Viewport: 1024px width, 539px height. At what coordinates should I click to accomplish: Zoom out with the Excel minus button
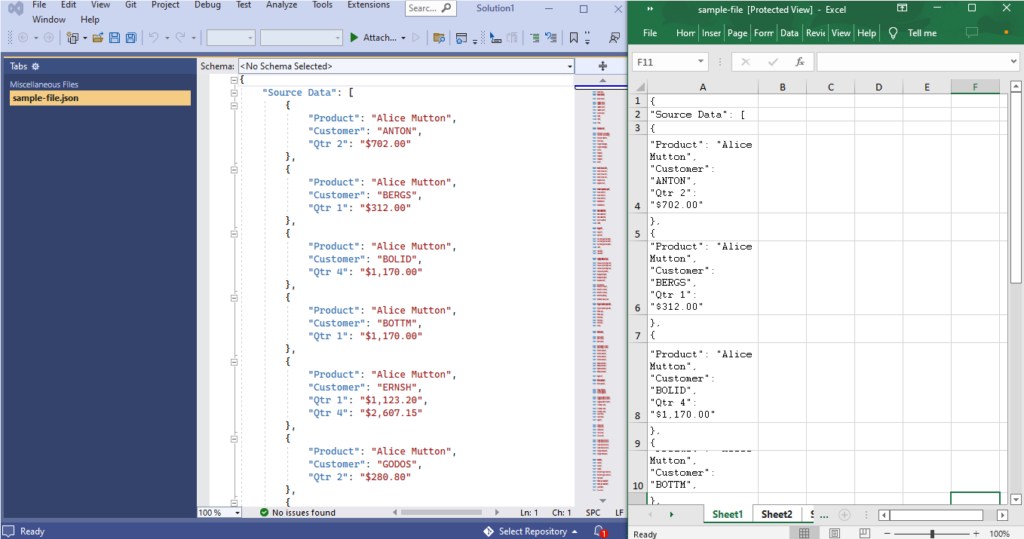pyautogui.click(x=887, y=533)
